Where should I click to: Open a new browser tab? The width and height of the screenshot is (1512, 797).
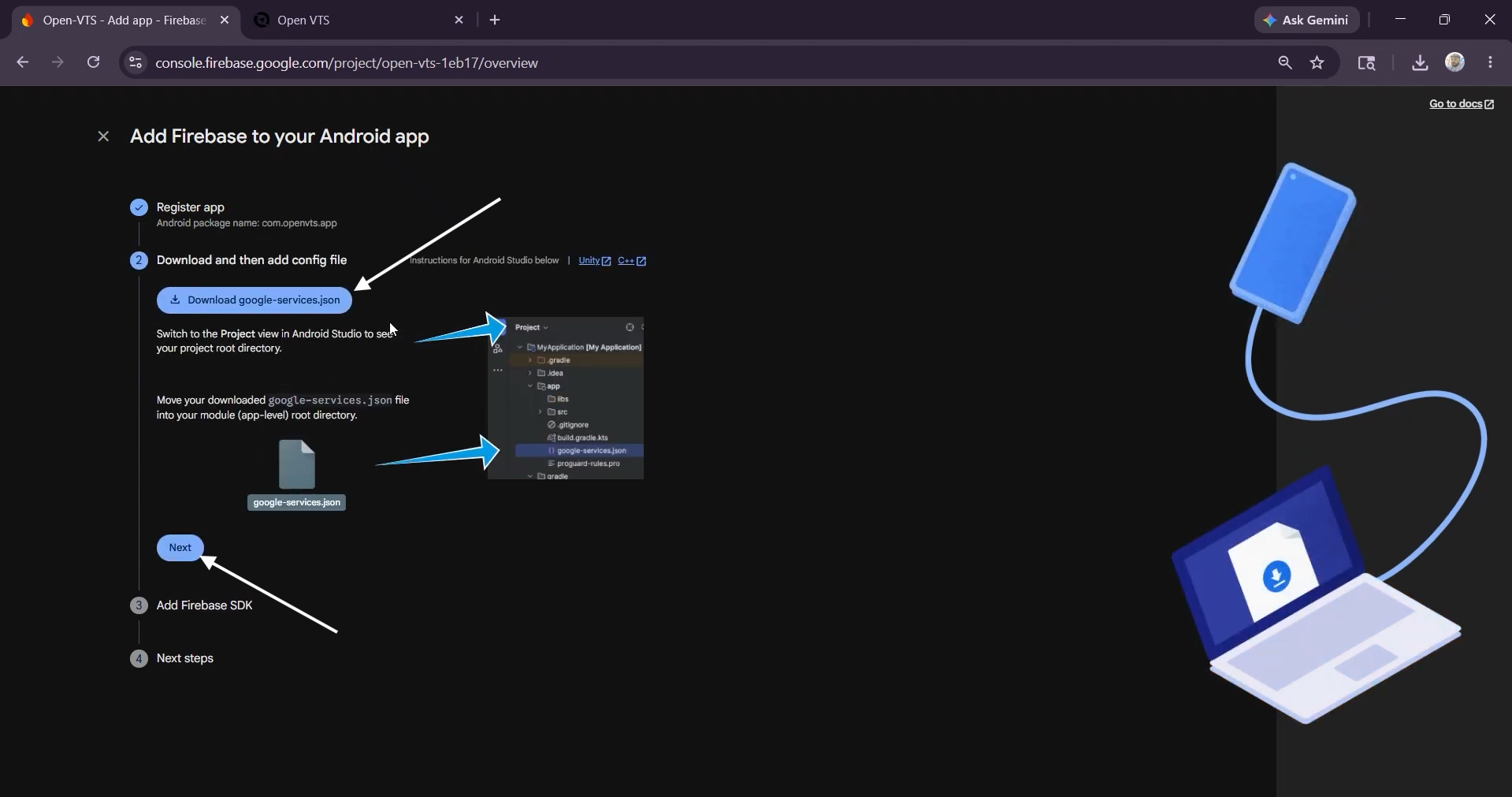point(495,20)
